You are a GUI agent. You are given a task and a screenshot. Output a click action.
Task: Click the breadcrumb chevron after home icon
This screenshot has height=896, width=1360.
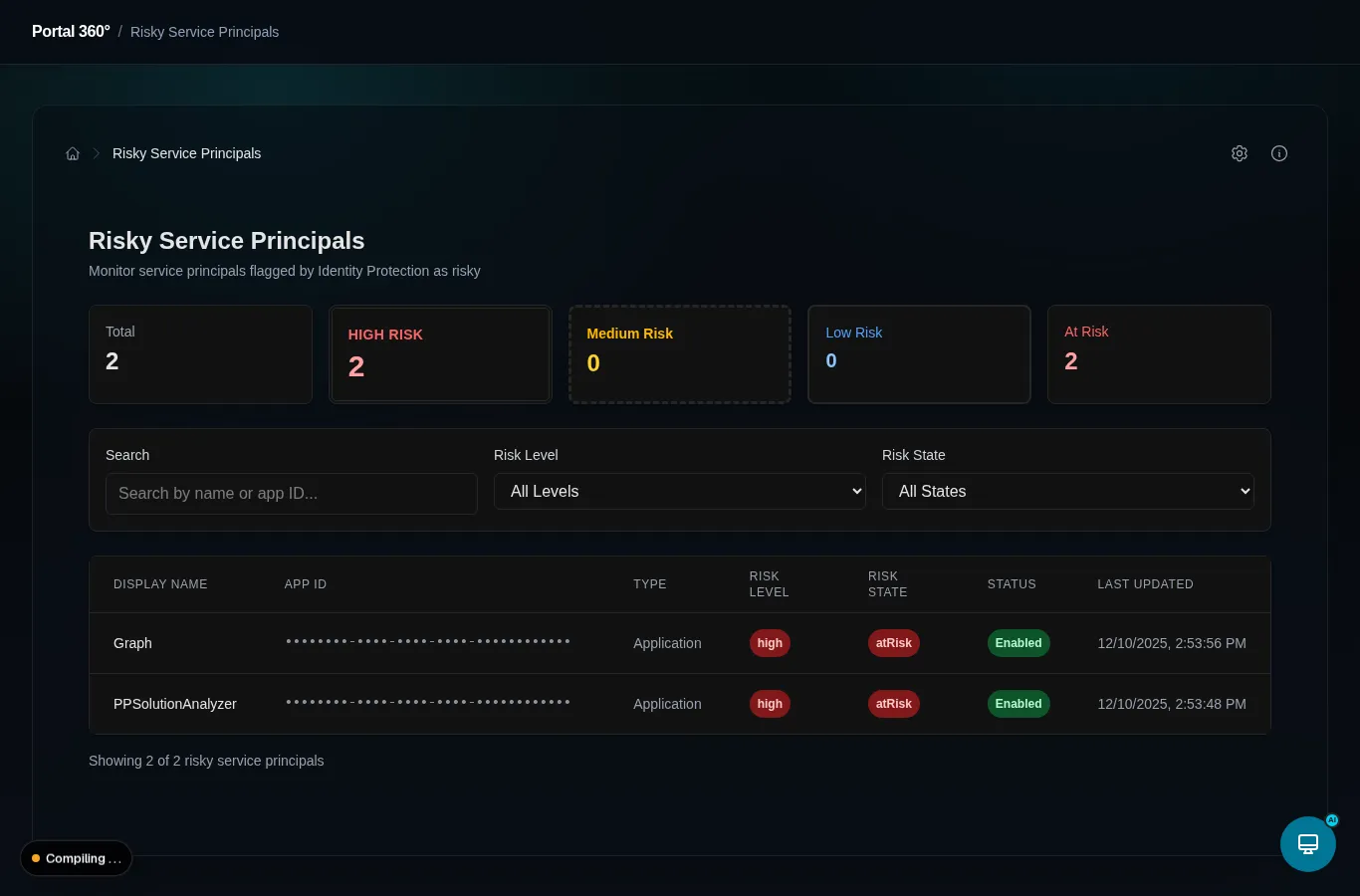coord(97,153)
